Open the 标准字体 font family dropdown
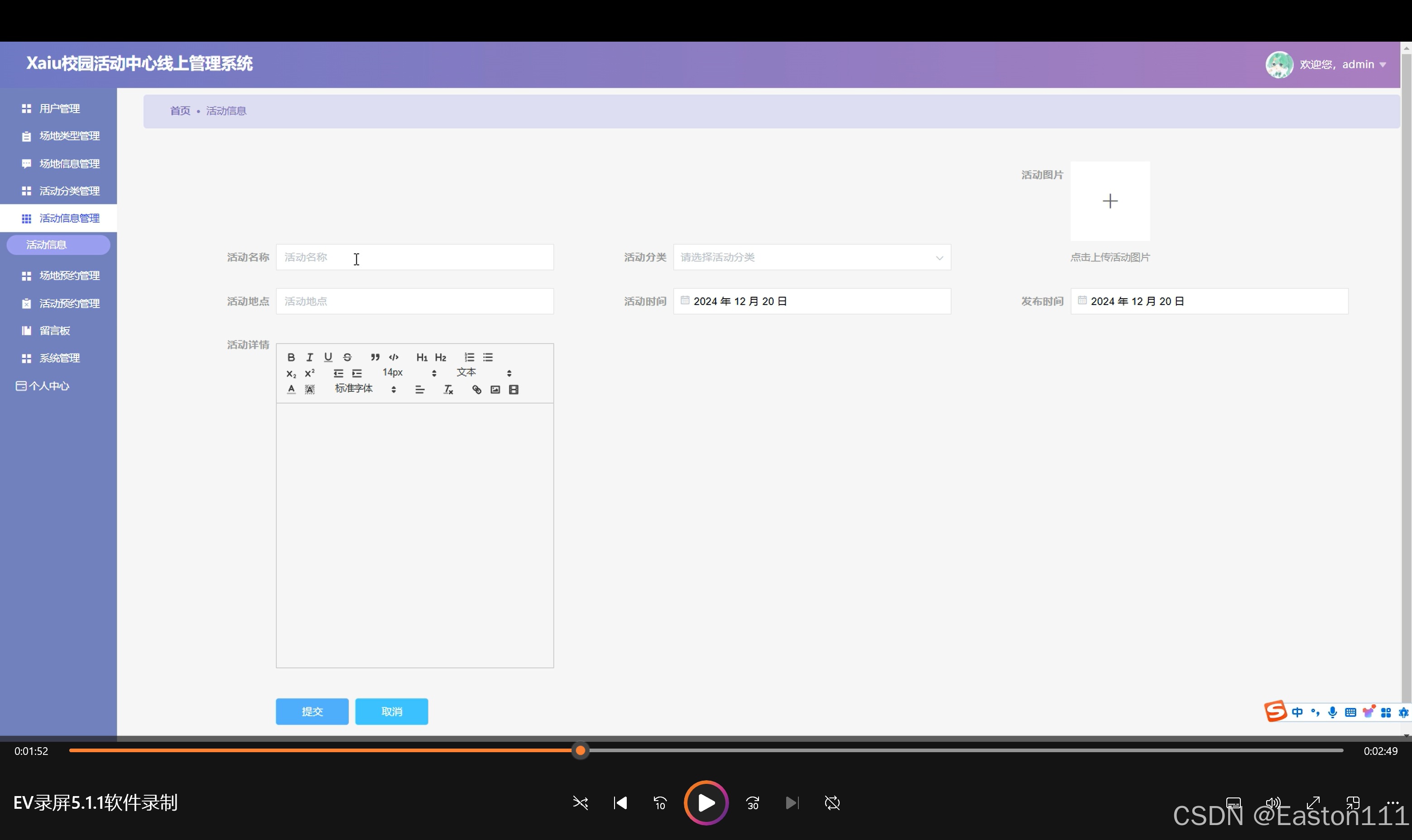 (365, 389)
